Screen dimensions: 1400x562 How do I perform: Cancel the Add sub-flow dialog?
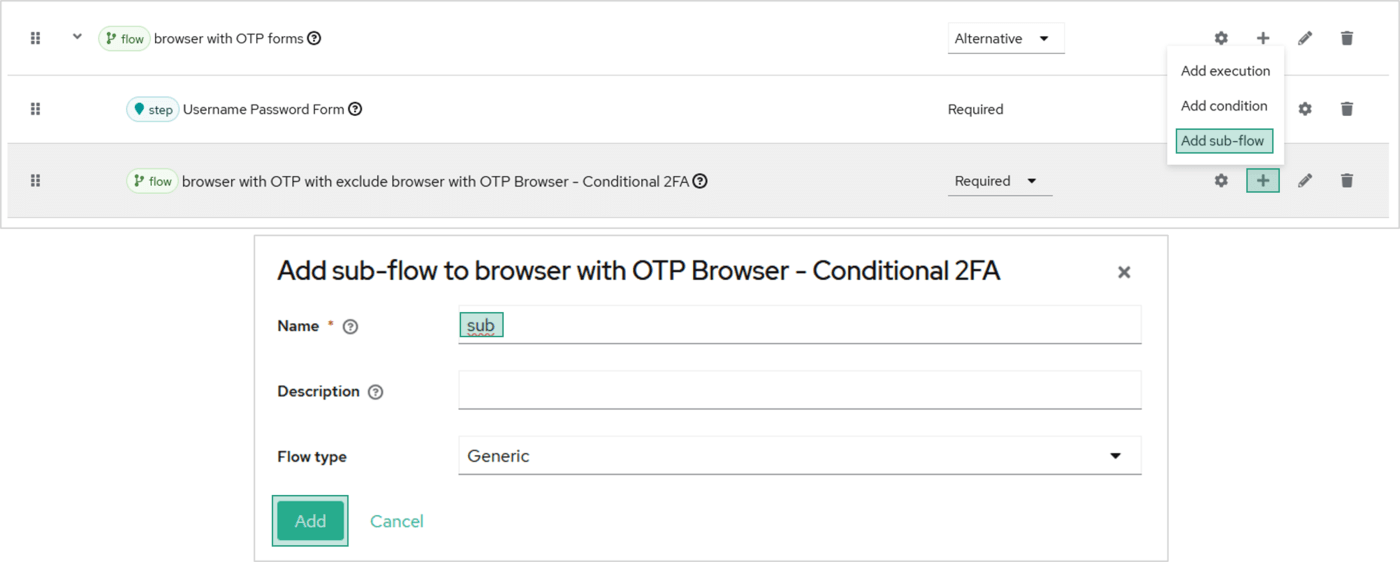[x=397, y=521]
